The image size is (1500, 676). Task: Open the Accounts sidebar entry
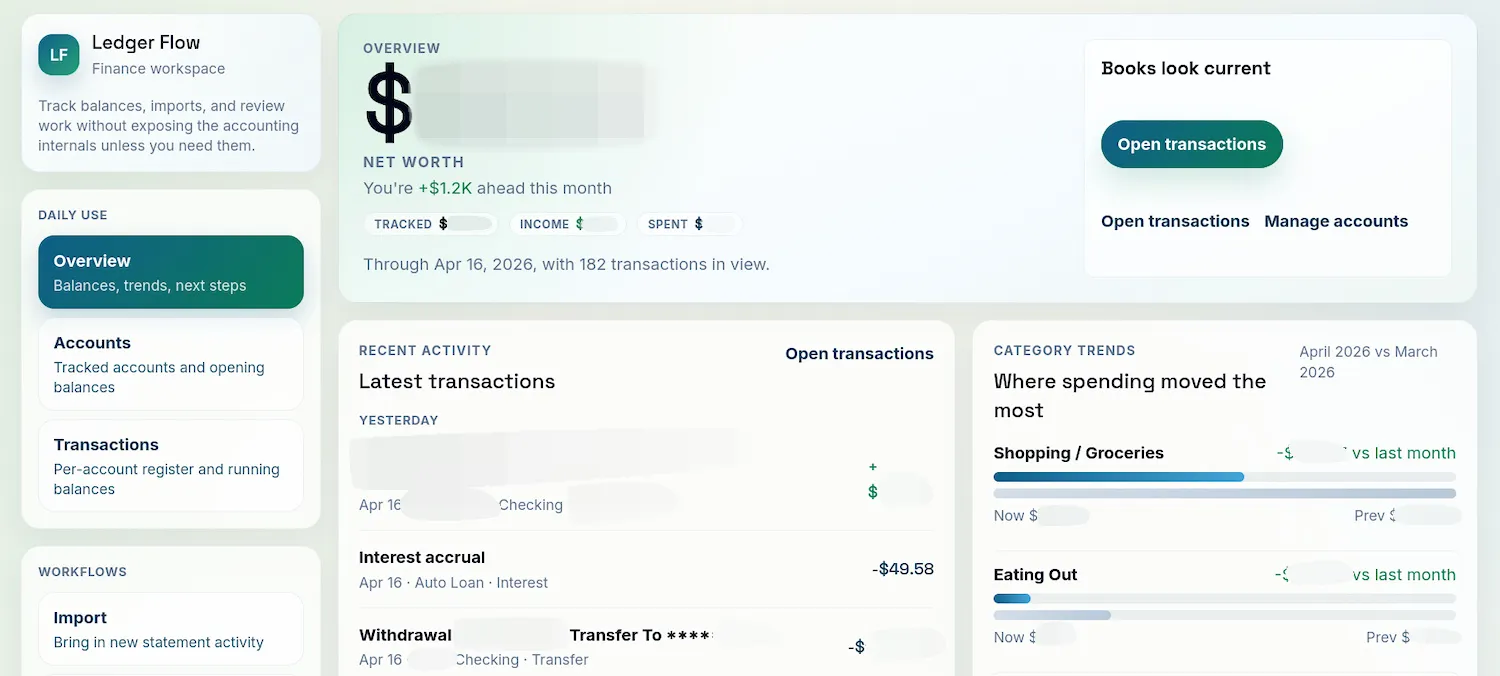(170, 364)
